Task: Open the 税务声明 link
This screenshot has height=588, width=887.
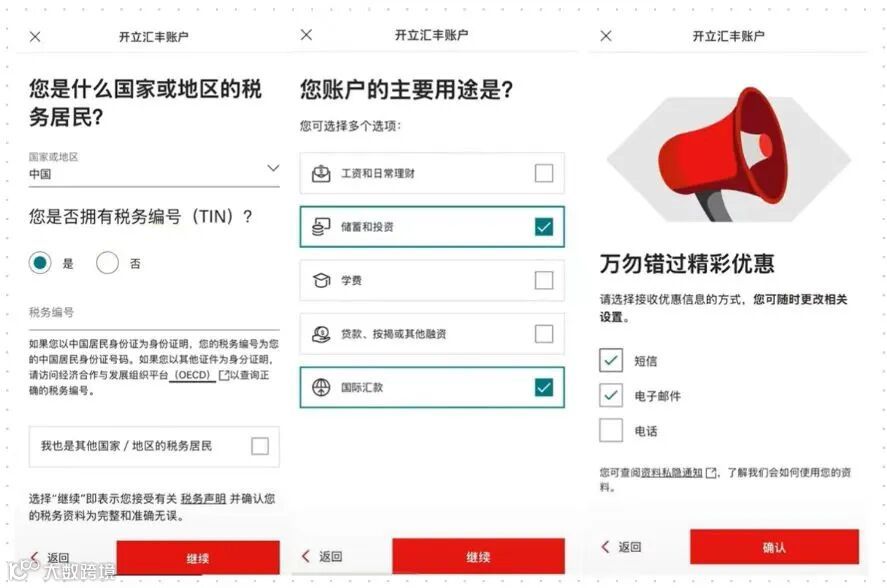Action: (203, 499)
